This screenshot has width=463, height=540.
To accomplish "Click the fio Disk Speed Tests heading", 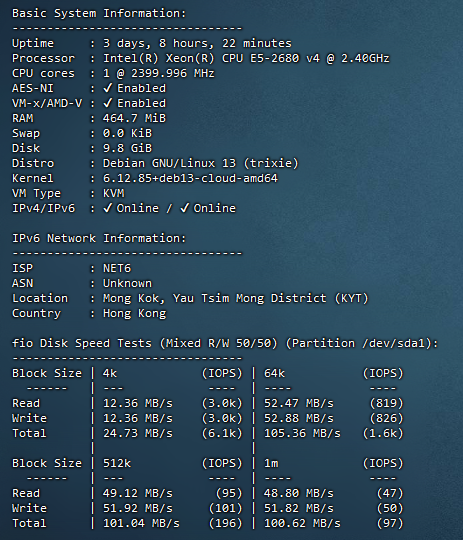I will (225, 343).
